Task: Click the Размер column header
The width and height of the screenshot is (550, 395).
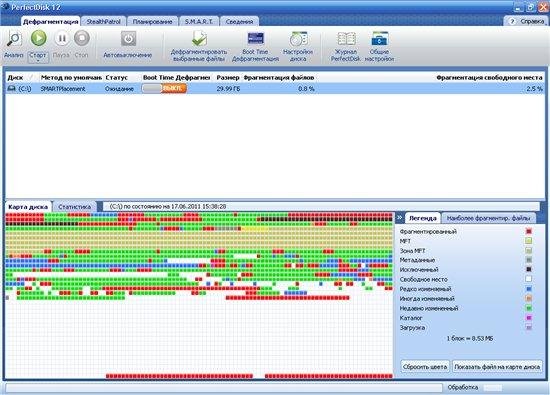Action: click(x=228, y=78)
